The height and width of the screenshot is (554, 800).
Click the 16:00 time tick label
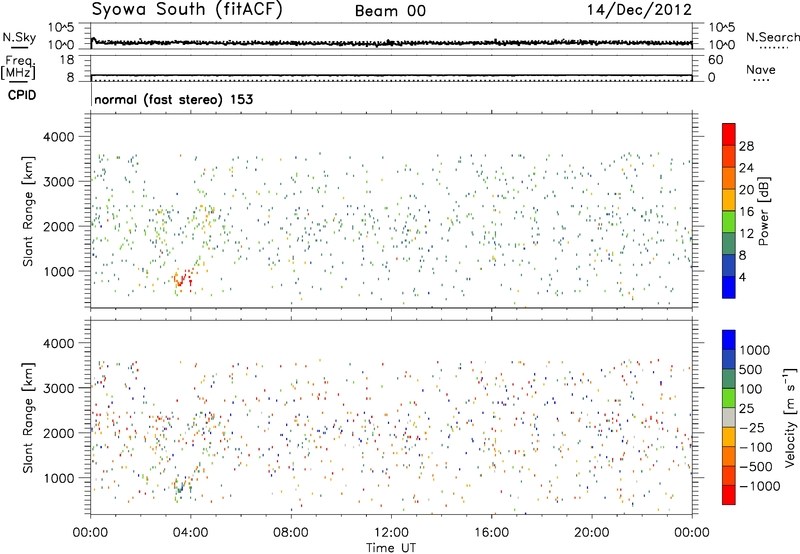coord(491,533)
